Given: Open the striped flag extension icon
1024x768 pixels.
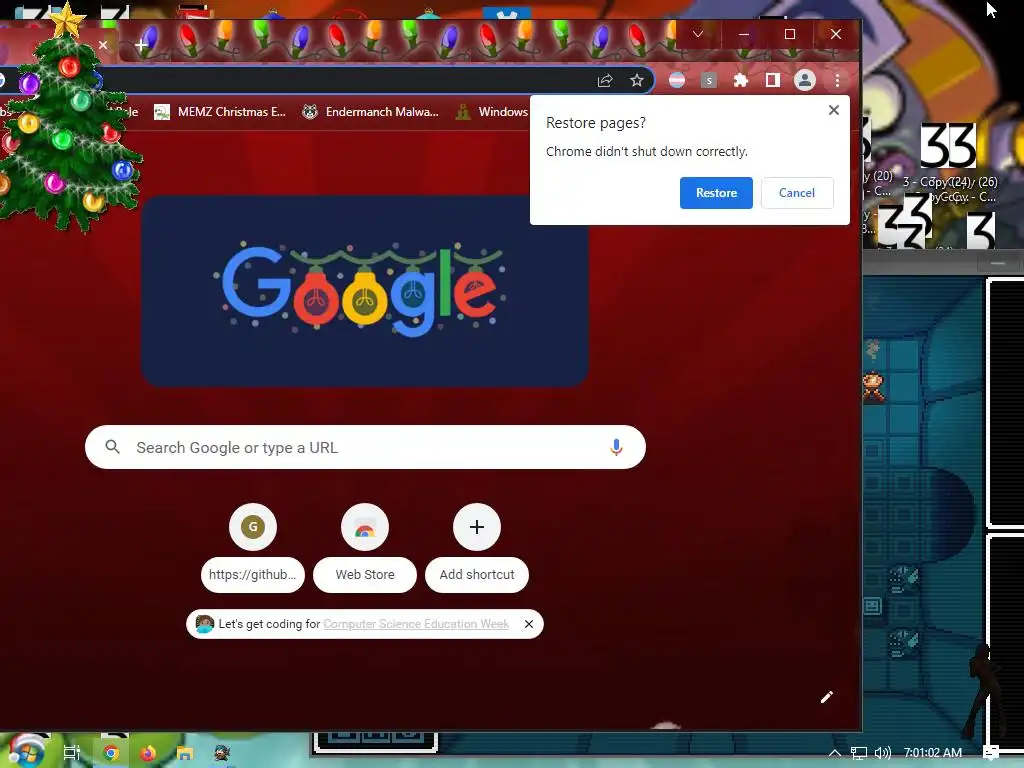Looking at the screenshot, I should tap(677, 80).
